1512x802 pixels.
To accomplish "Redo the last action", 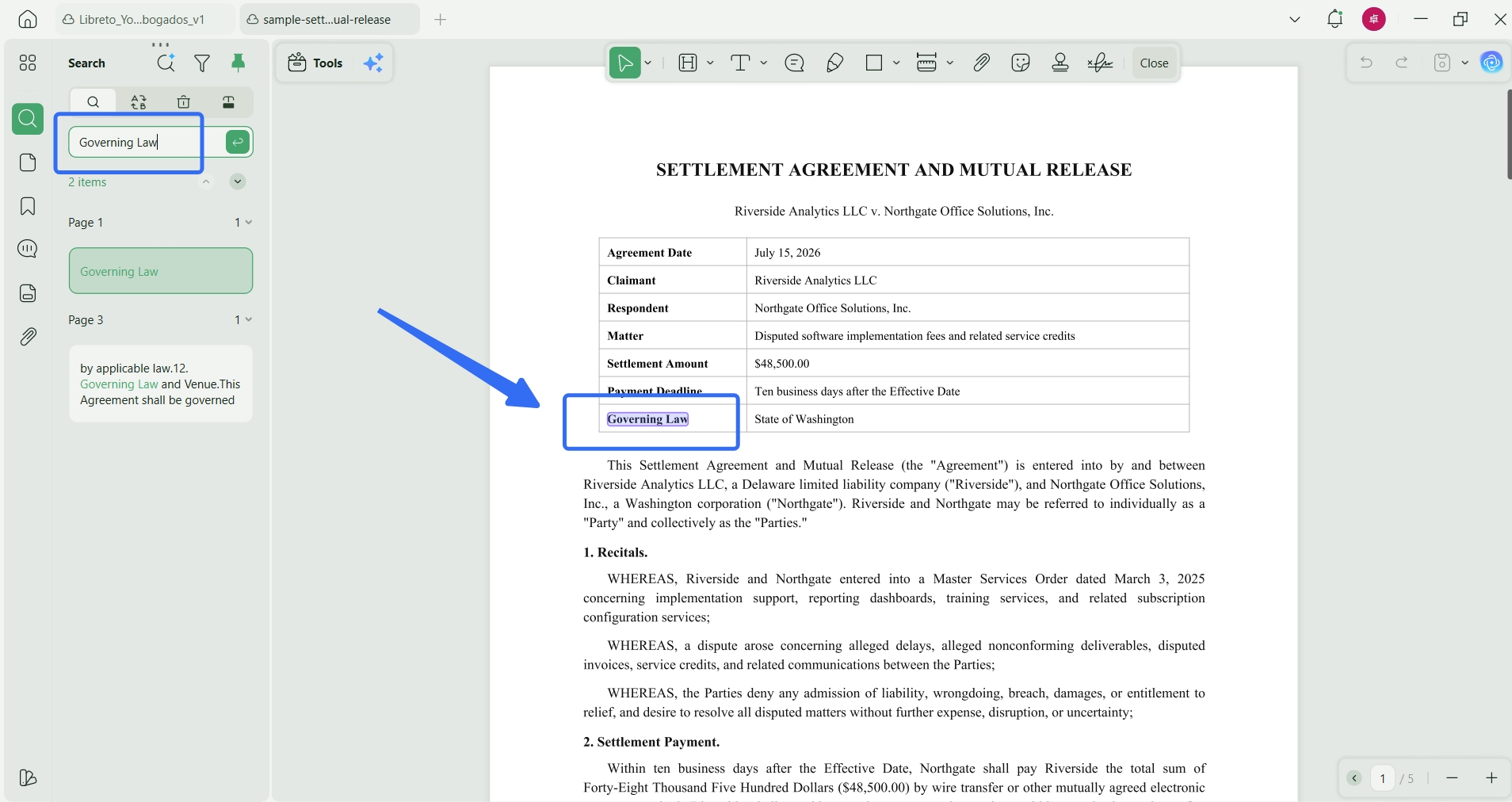I will pos(1402,63).
